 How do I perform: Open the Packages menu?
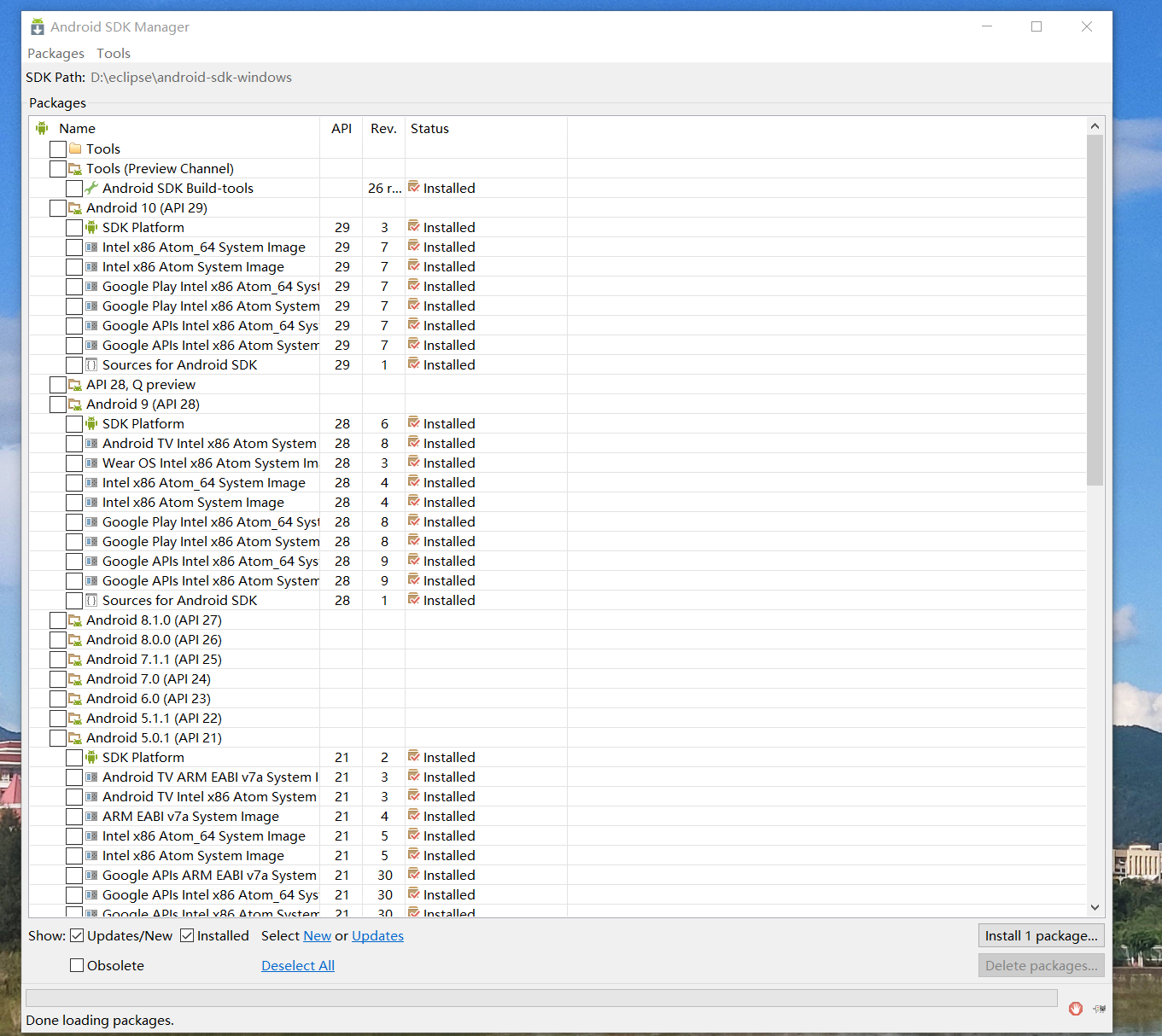pyautogui.click(x=55, y=53)
